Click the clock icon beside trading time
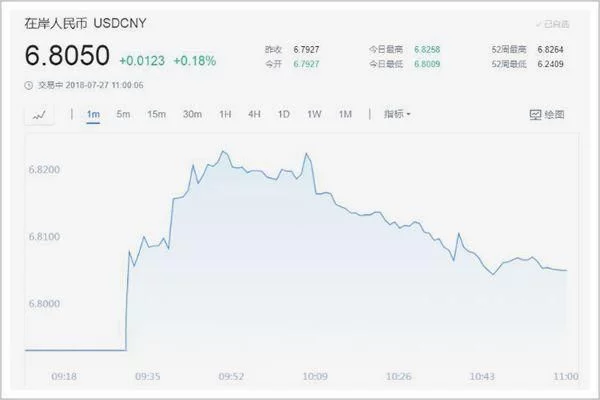 tap(29, 85)
